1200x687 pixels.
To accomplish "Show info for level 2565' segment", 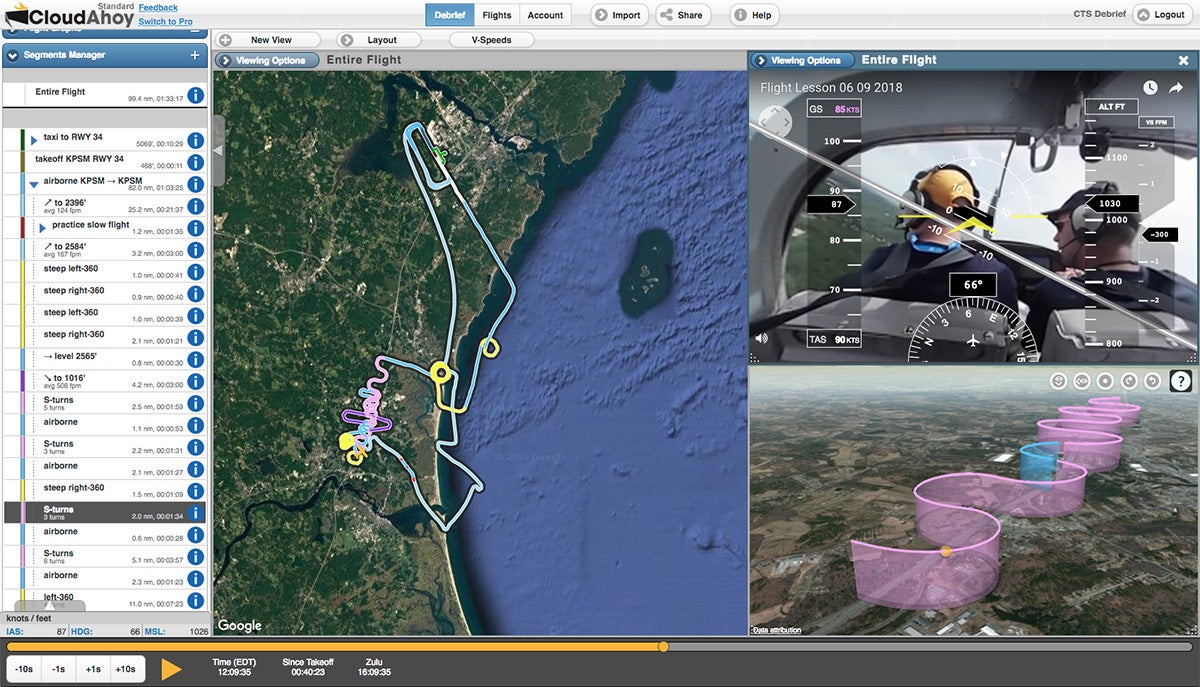I will pos(196,359).
